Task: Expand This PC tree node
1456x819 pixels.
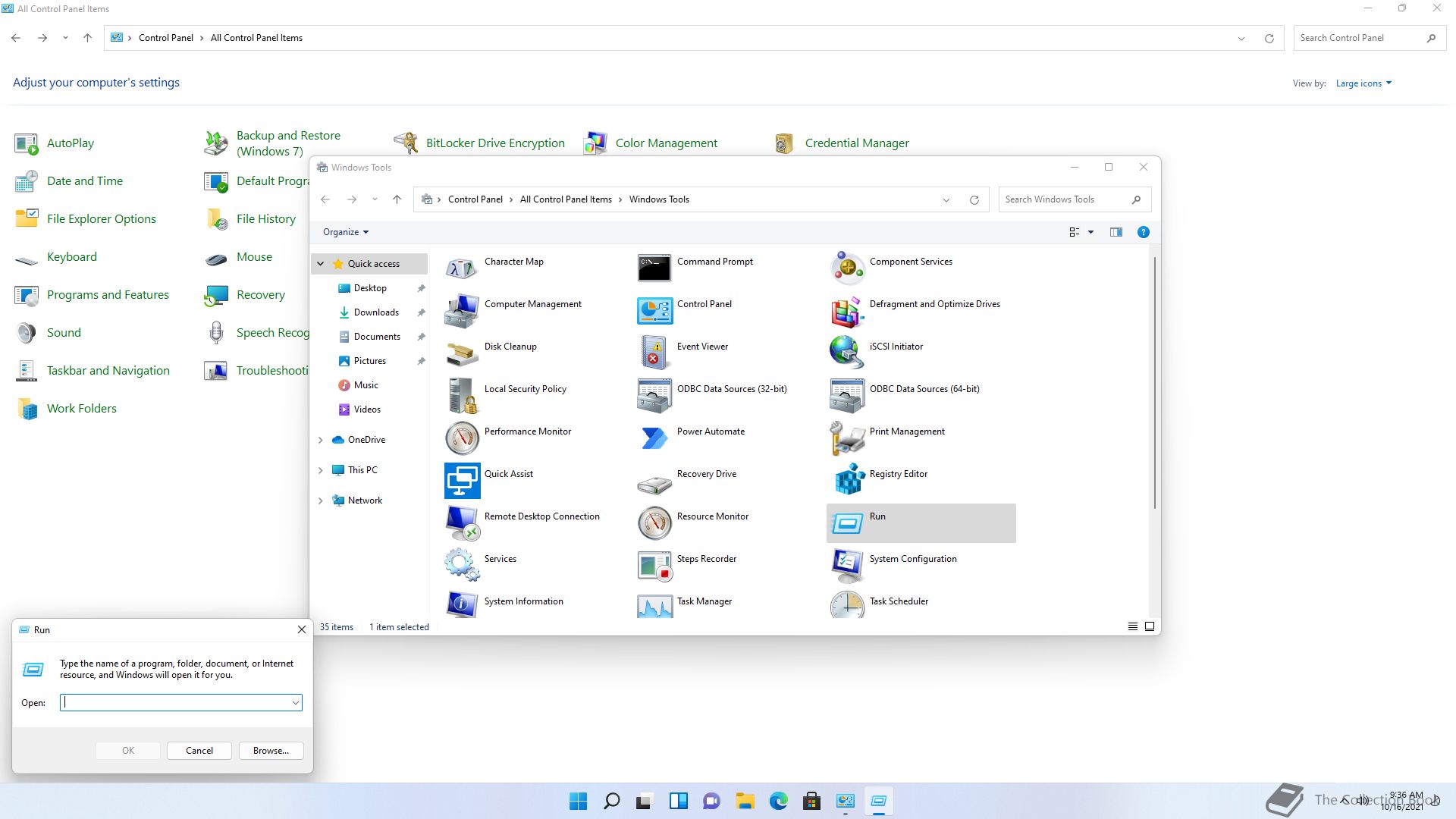Action: (320, 470)
